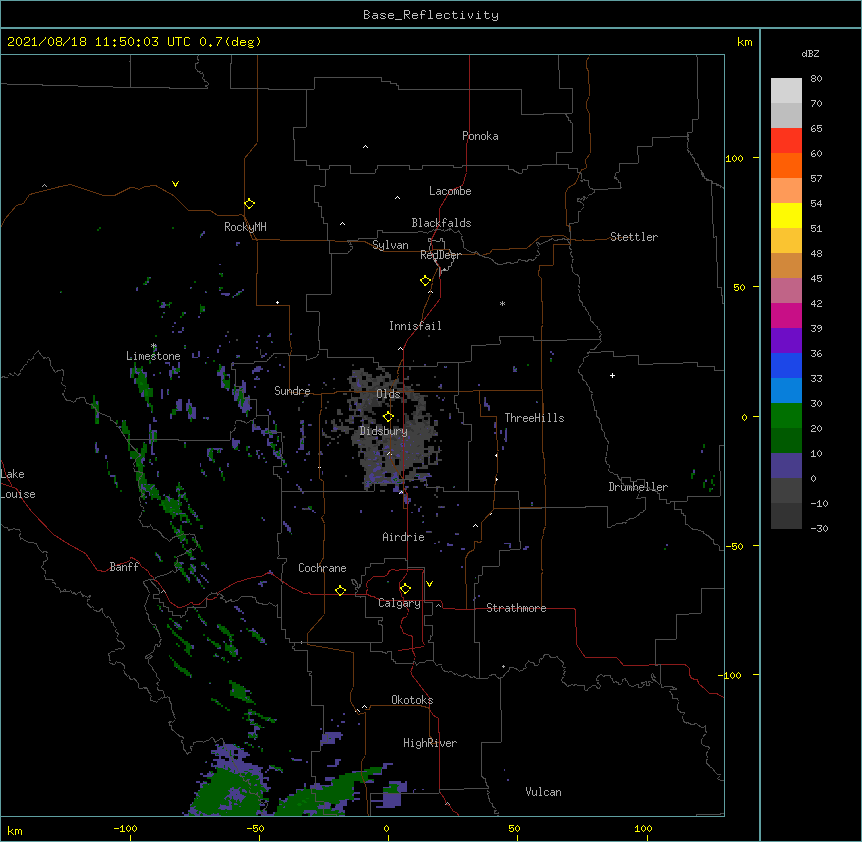Click the Limestone label on the map
Viewport: 862px width, 842px height.
click(153, 356)
